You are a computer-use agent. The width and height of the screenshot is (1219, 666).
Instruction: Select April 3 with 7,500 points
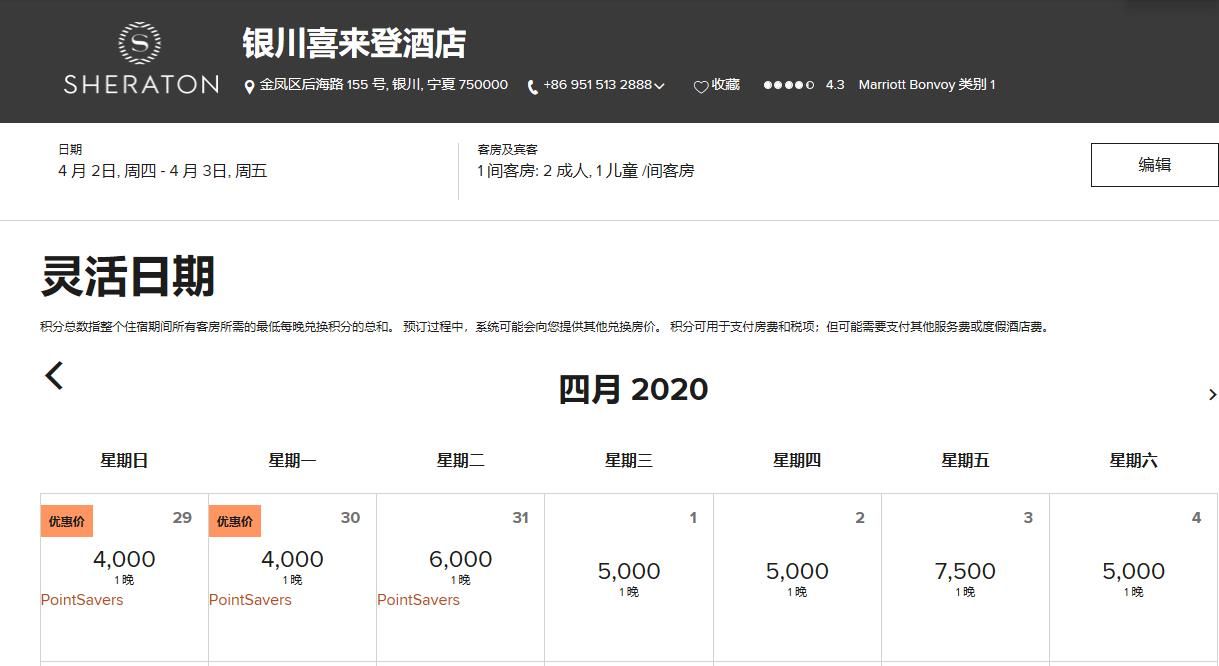pyautogui.click(x=965, y=577)
